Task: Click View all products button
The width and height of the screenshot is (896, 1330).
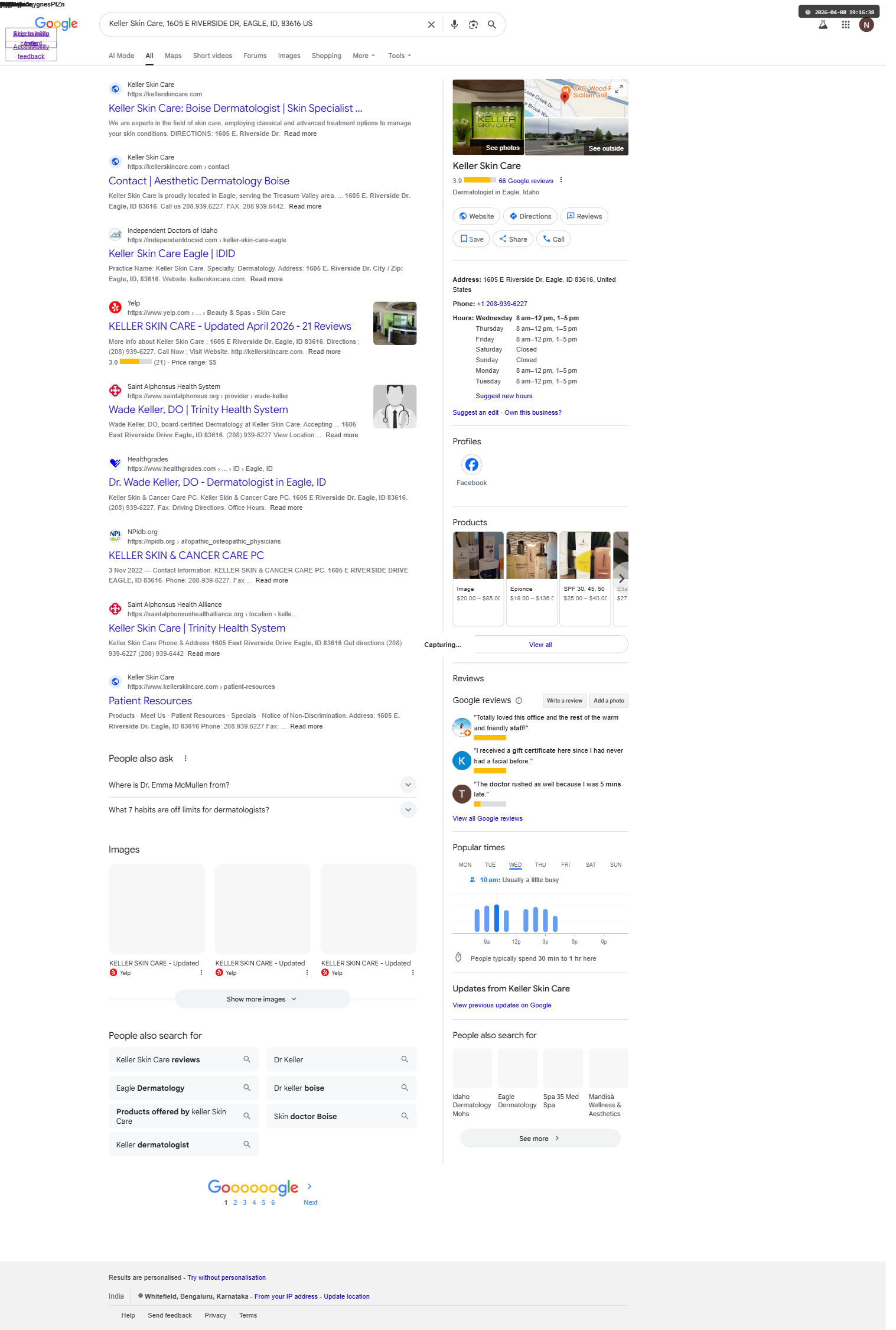Action: pyautogui.click(x=540, y=645)
